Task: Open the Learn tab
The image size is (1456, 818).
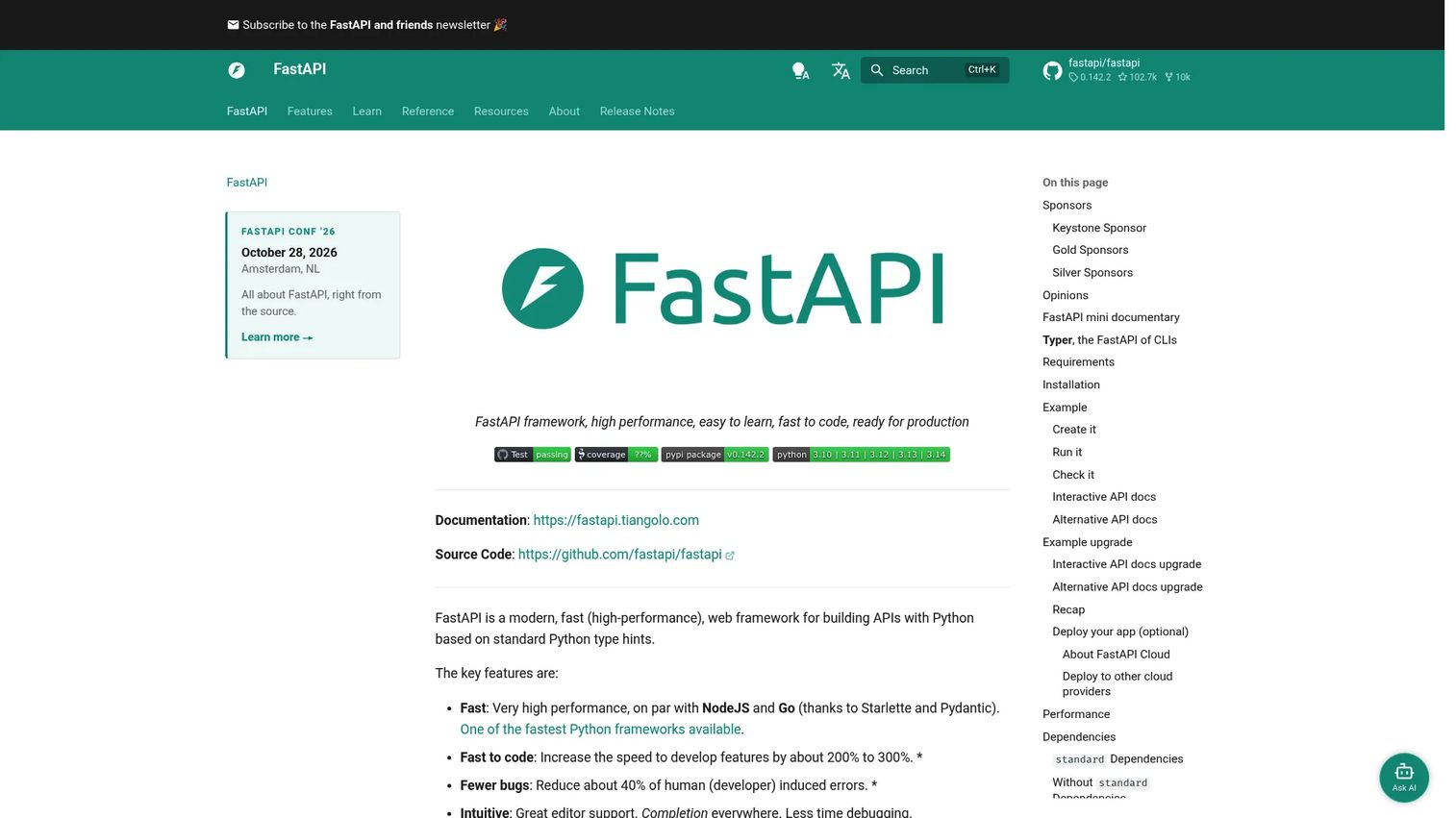Action: click(x=367, y=112)
